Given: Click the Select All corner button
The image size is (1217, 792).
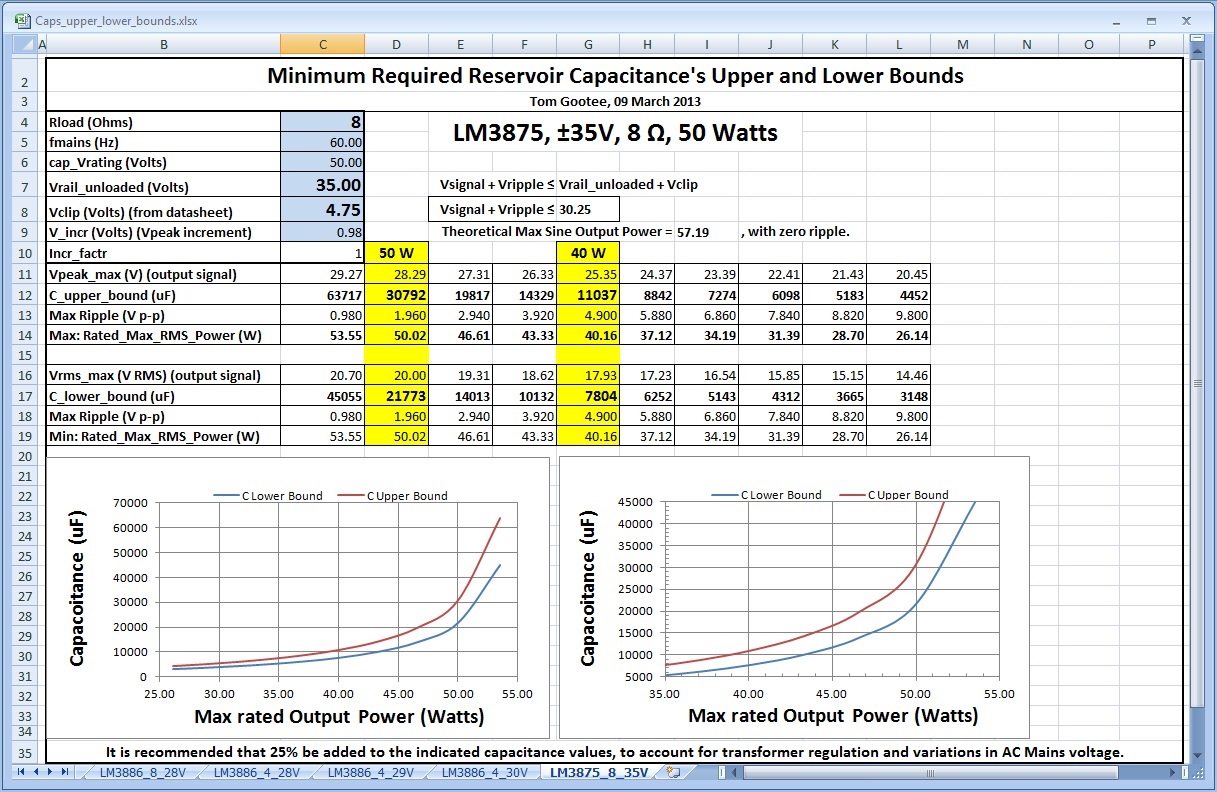Looking at the screenshot, I should tap(25, 44).
